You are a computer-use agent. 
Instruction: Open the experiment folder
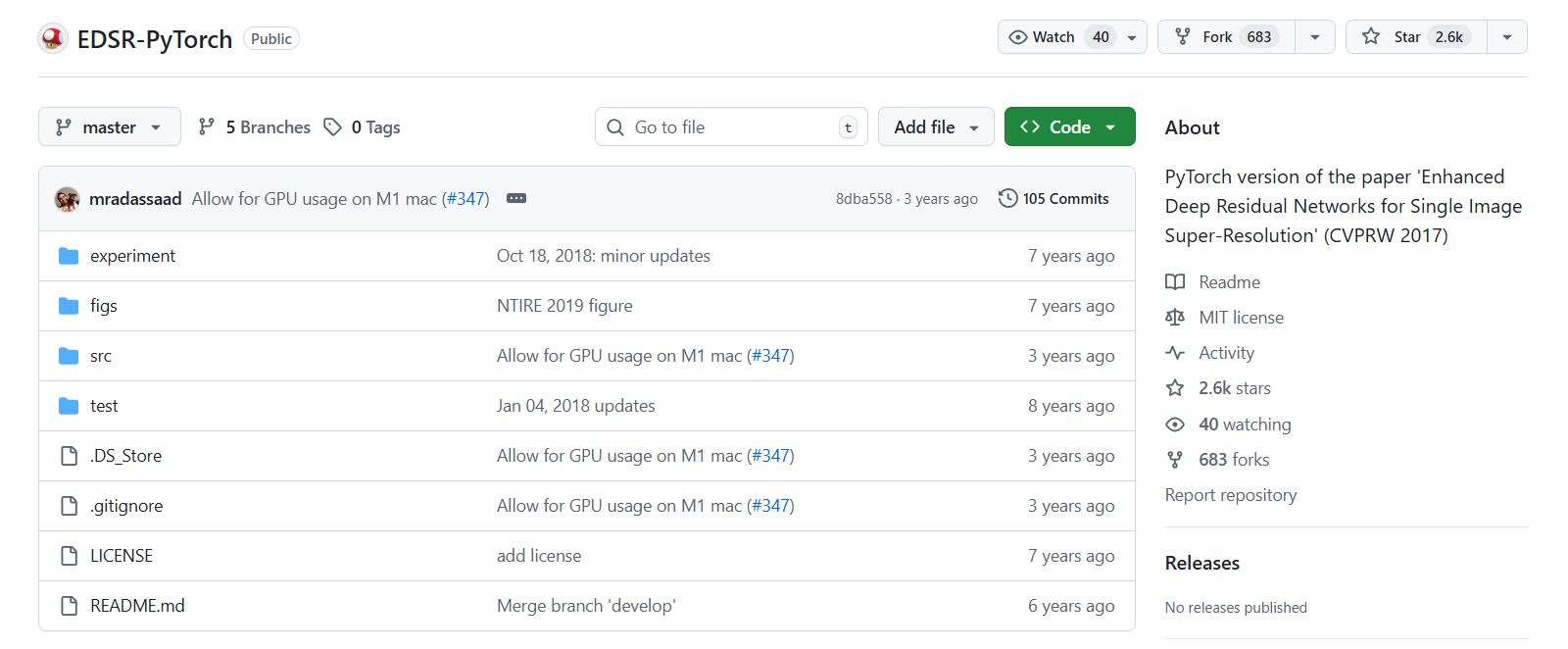pos(132,256)
